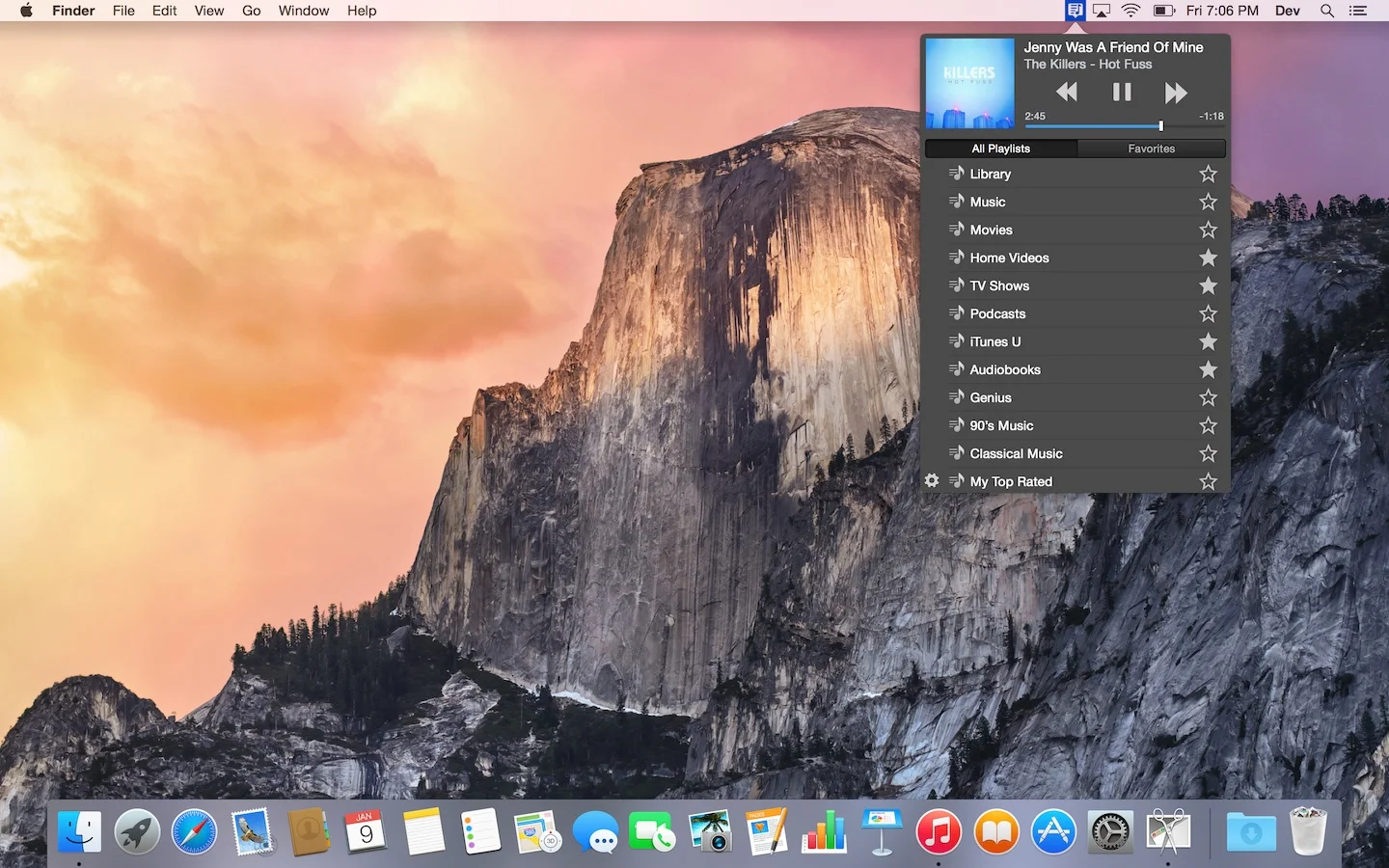Open the gear settings beside My Top Rated
The height and width of the screenshot is (868, 1389).
coord(932,480)
